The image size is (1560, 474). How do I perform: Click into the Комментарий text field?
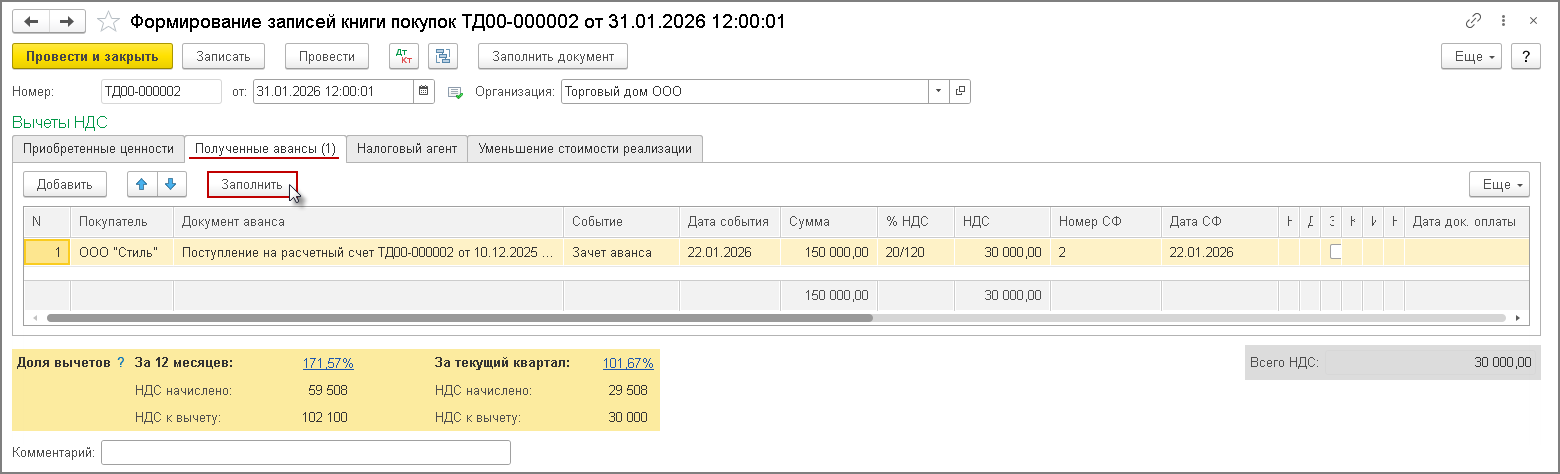pyautogui.click(x=306, y=453)
